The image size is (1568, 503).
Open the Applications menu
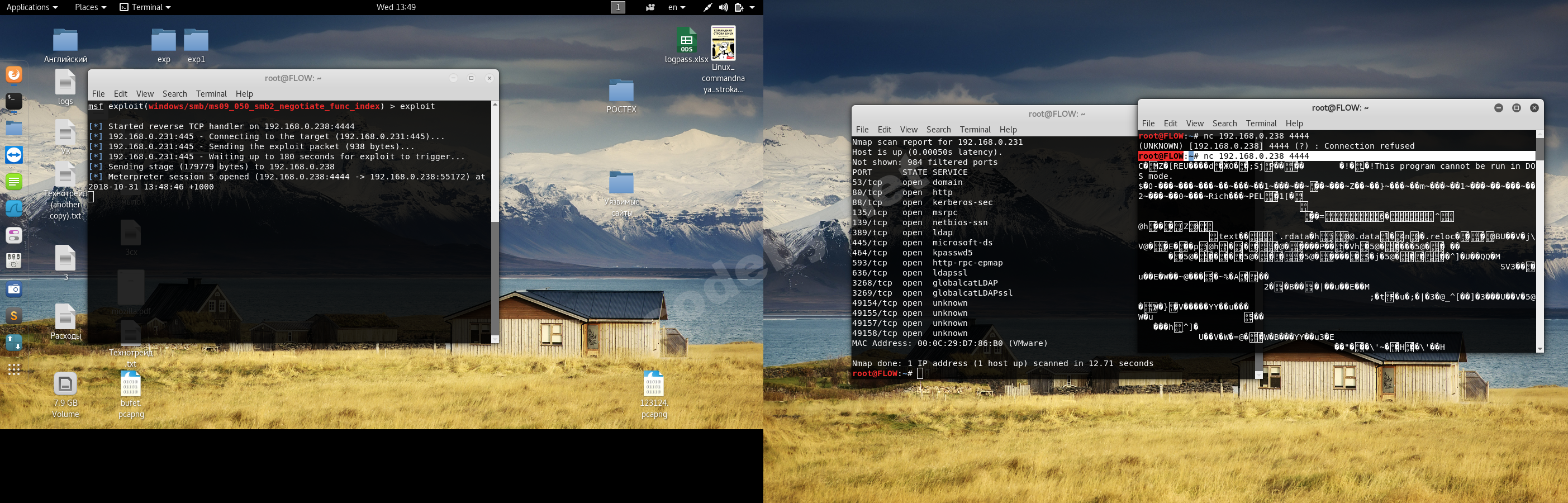[x=28, y=7]
